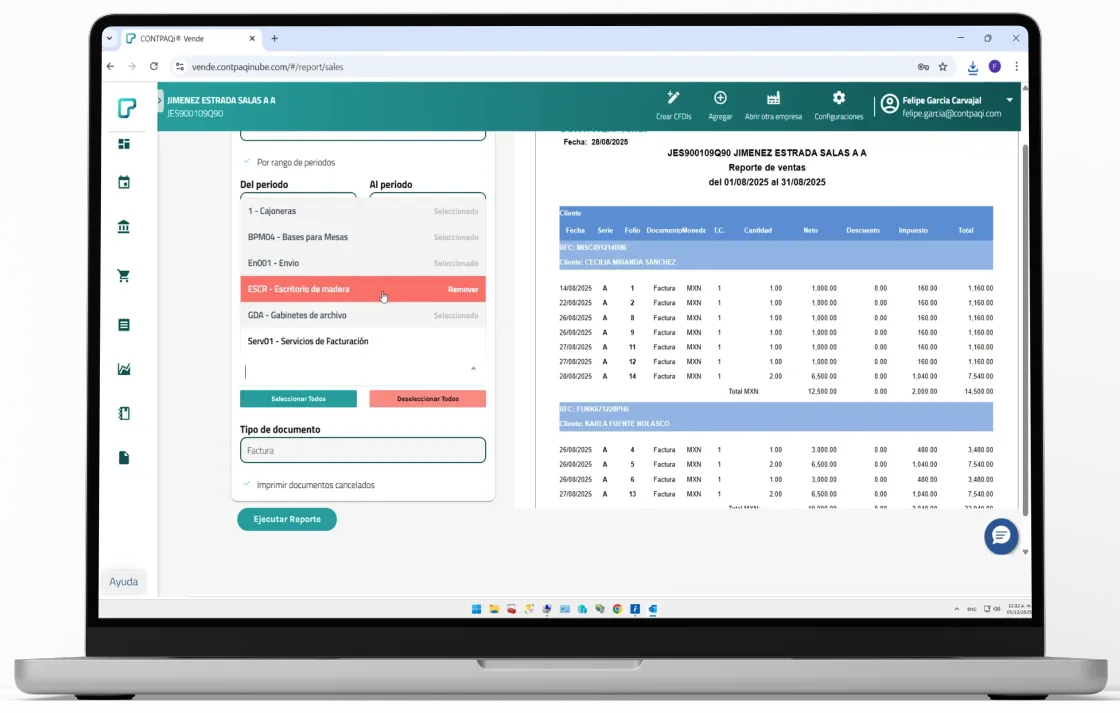1120x713 pixels.
Task: Click the Deseleccionar Todos button
Action: coord(428,399)
